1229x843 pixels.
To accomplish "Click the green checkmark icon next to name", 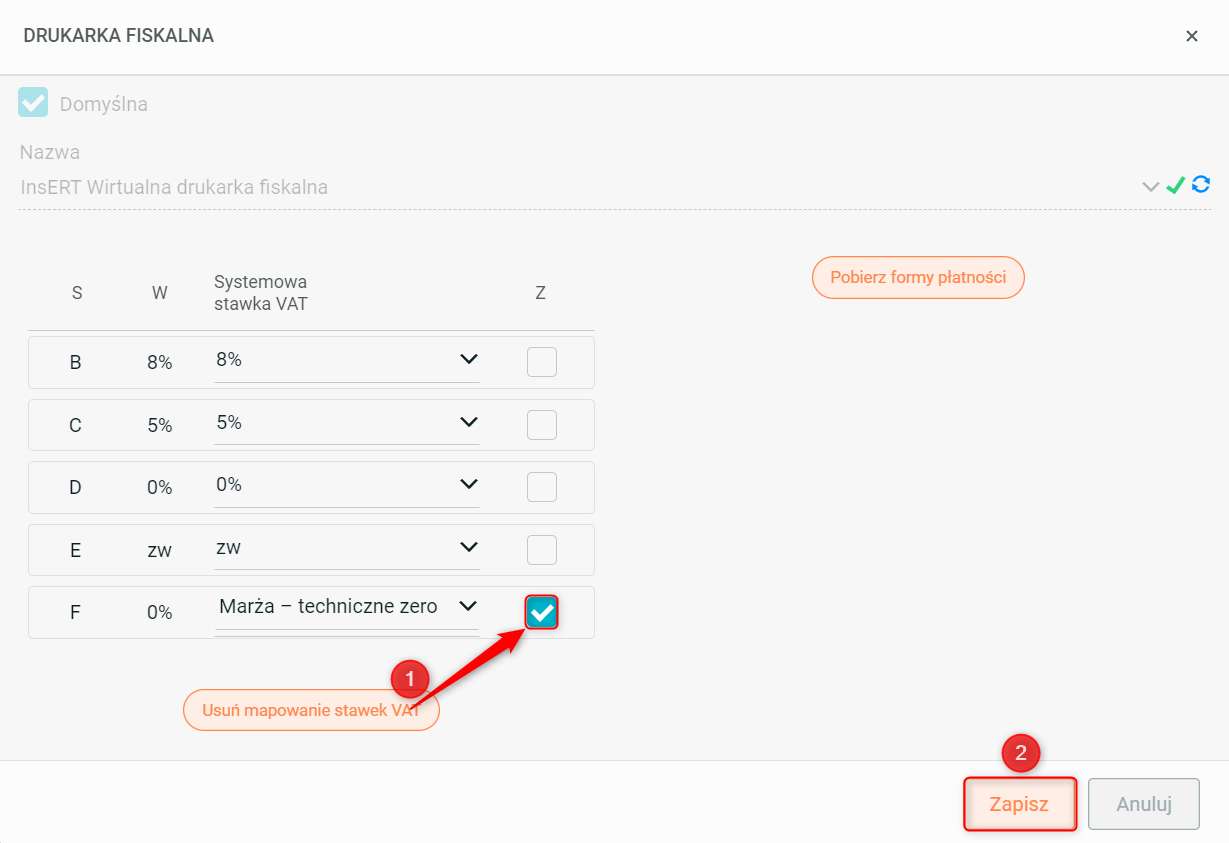I will pyautogui.click(x=1176, y=185).
